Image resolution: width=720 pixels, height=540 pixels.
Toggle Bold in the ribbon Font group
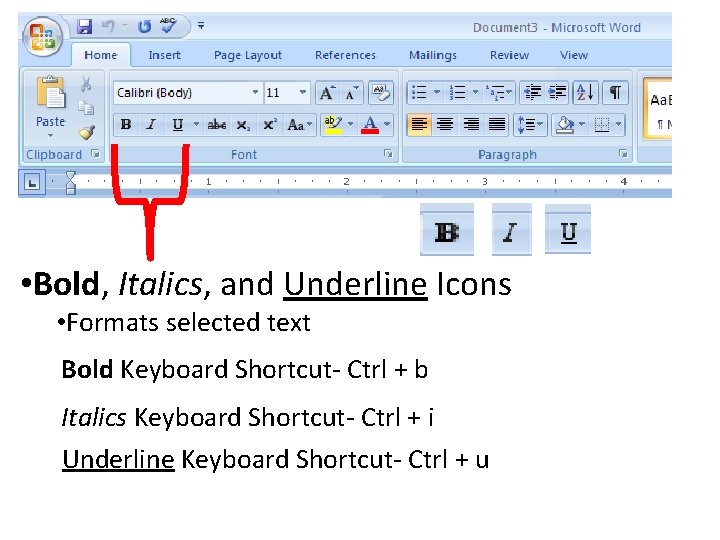(x=126, y=124)
